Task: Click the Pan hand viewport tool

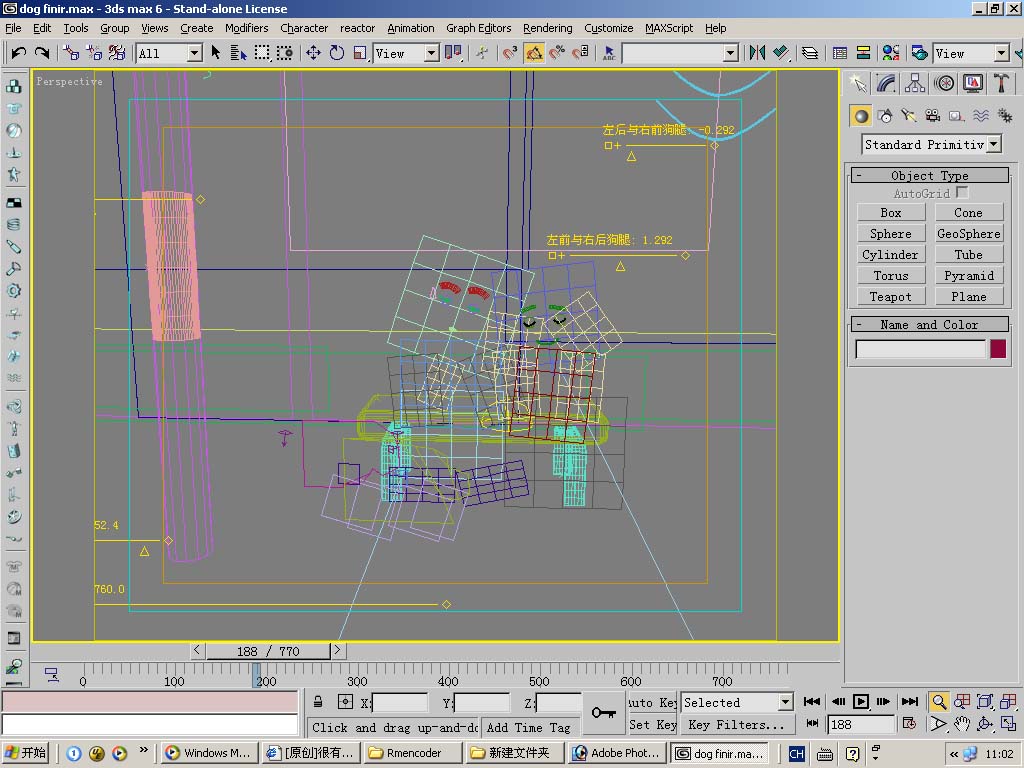Action: [962, 724]
